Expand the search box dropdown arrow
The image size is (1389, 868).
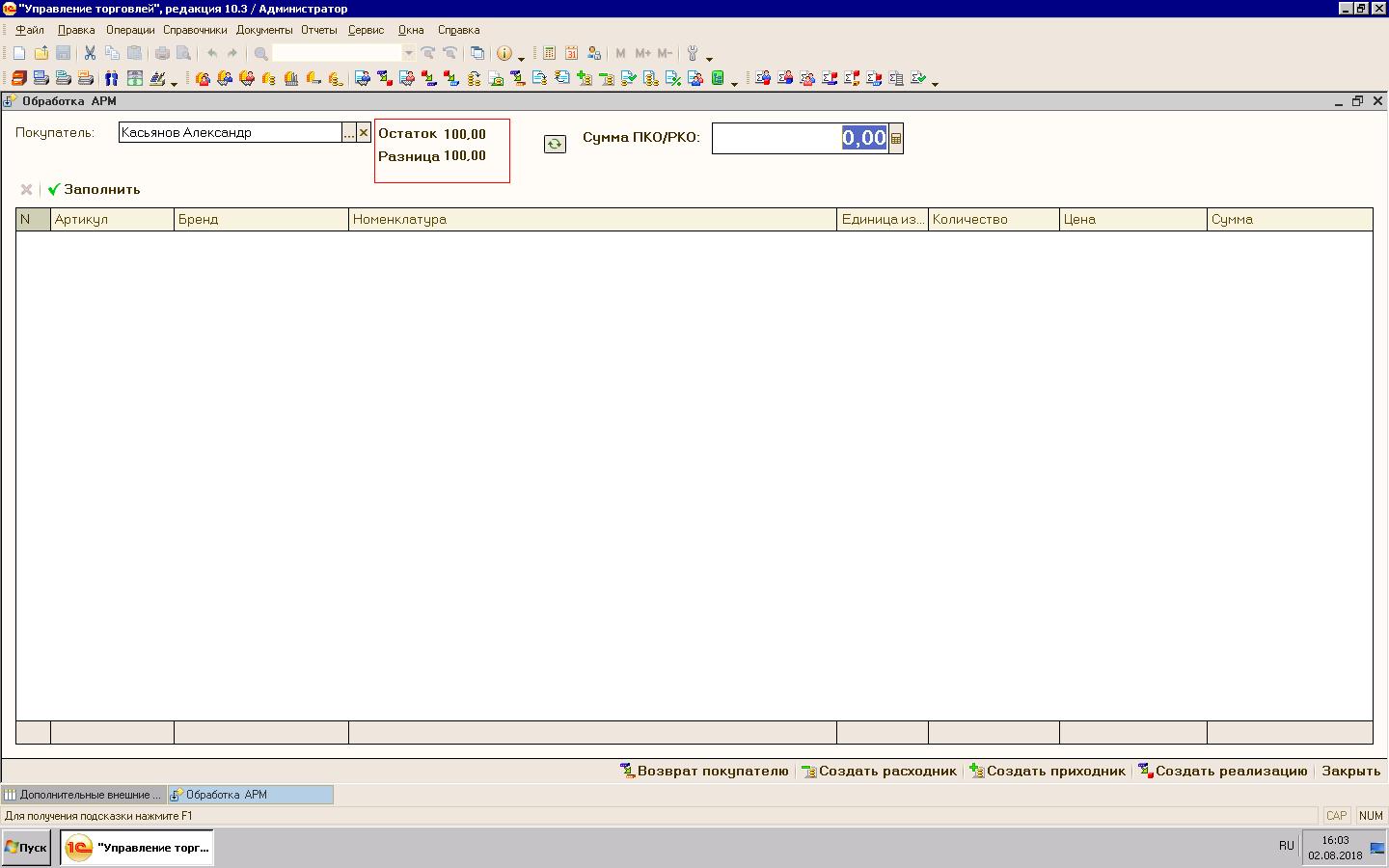click(409, 54)
